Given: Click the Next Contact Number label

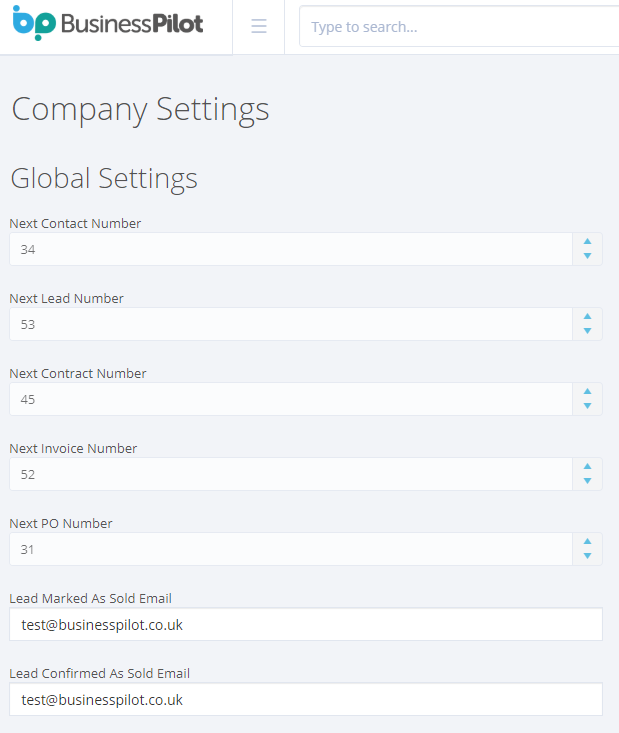Looking at the screenshot, I should coord(75,223).
